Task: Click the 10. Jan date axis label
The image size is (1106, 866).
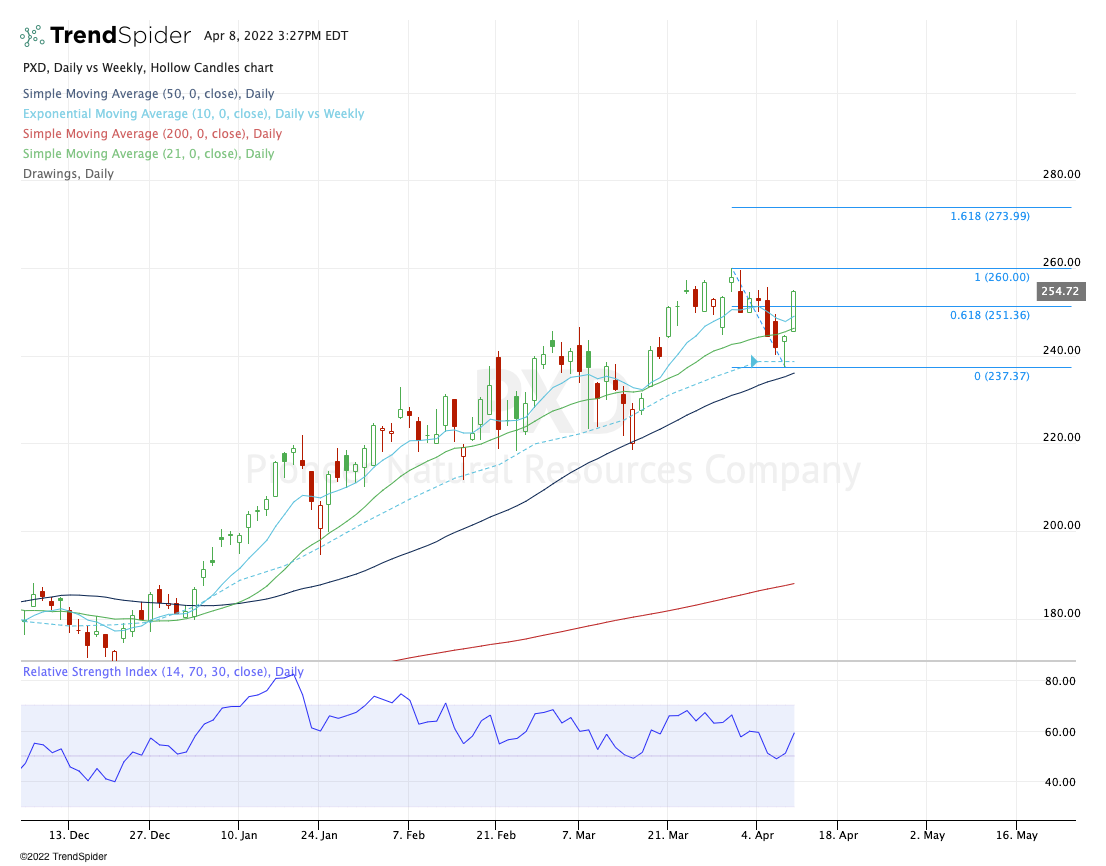Action: click(239, 835)
